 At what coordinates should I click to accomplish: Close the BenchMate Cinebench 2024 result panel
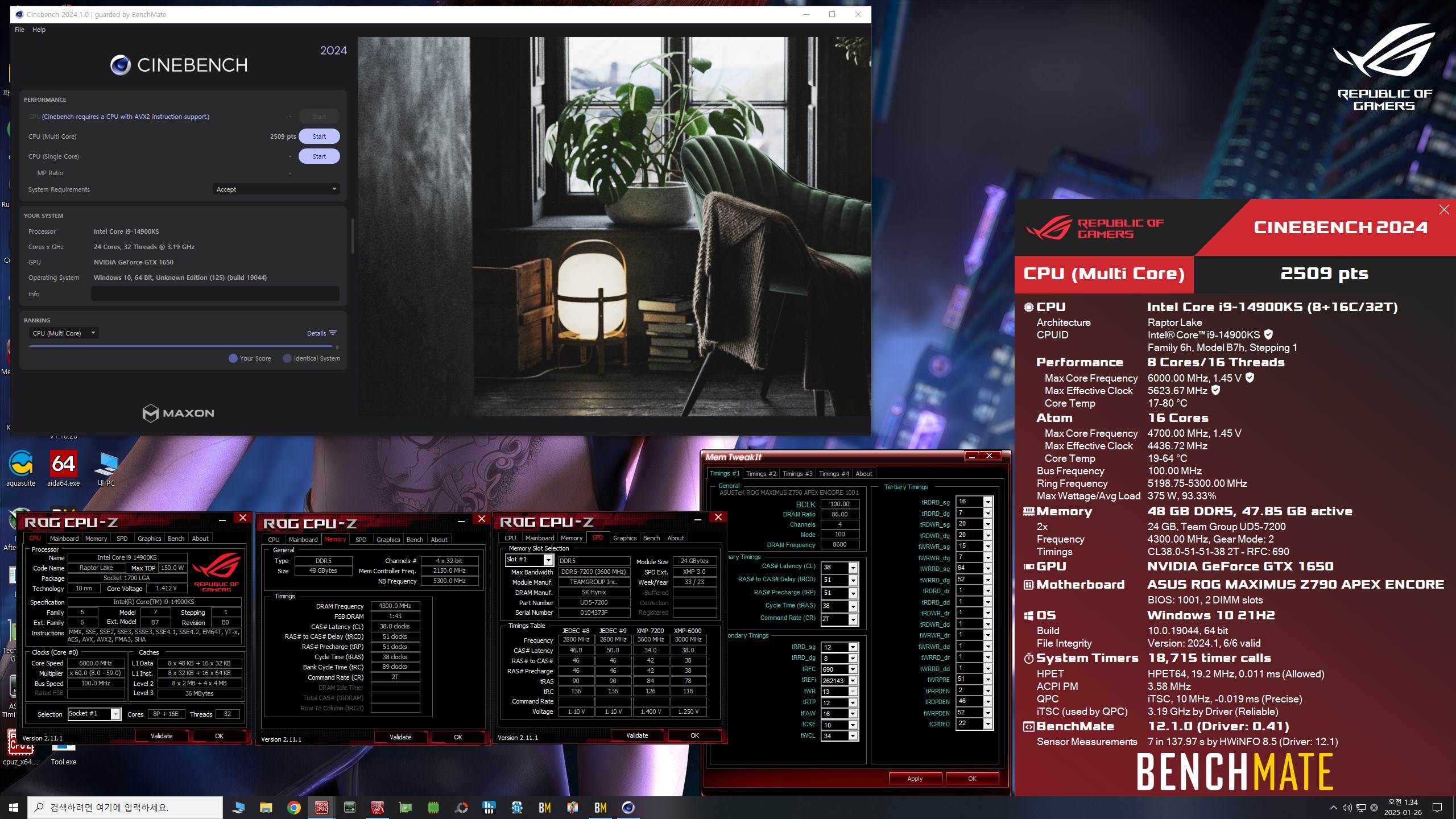coord(1444,210)
